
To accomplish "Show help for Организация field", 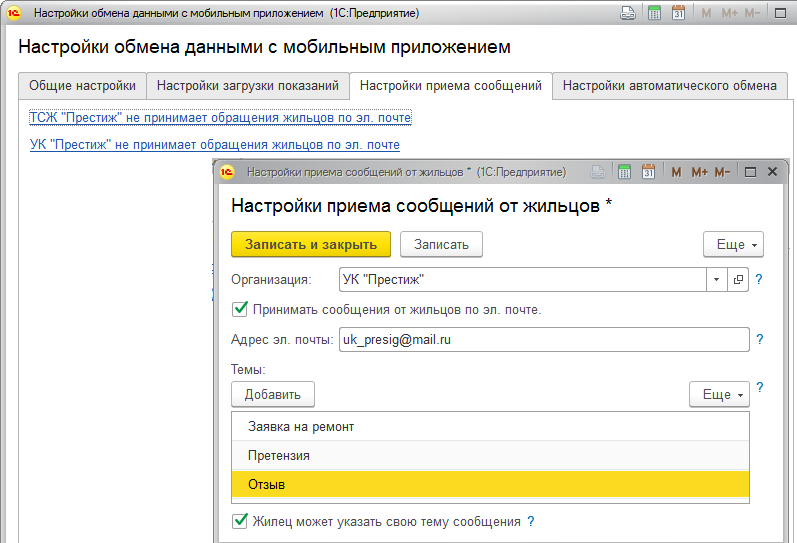I will click(x=759, y=279).
